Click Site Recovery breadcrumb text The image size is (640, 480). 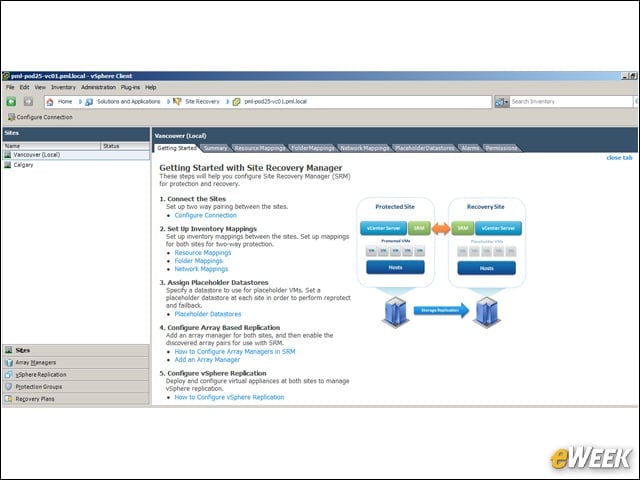pyautogui.click(x=202, y=102)
